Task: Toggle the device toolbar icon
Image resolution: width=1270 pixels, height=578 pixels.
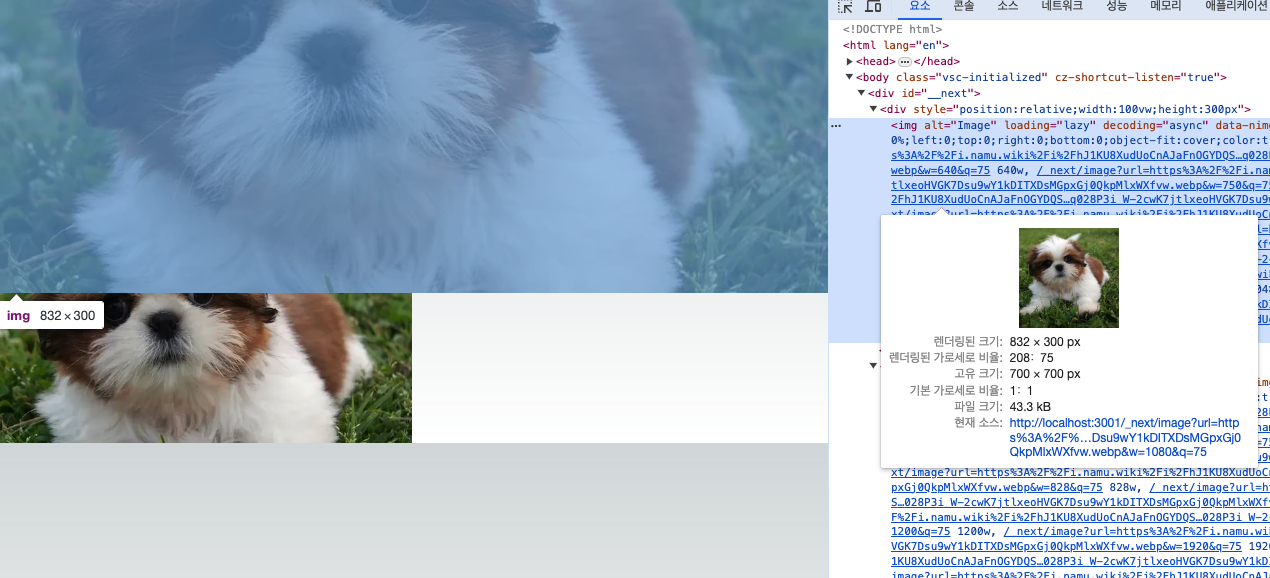Action: [x=873, y=6]
